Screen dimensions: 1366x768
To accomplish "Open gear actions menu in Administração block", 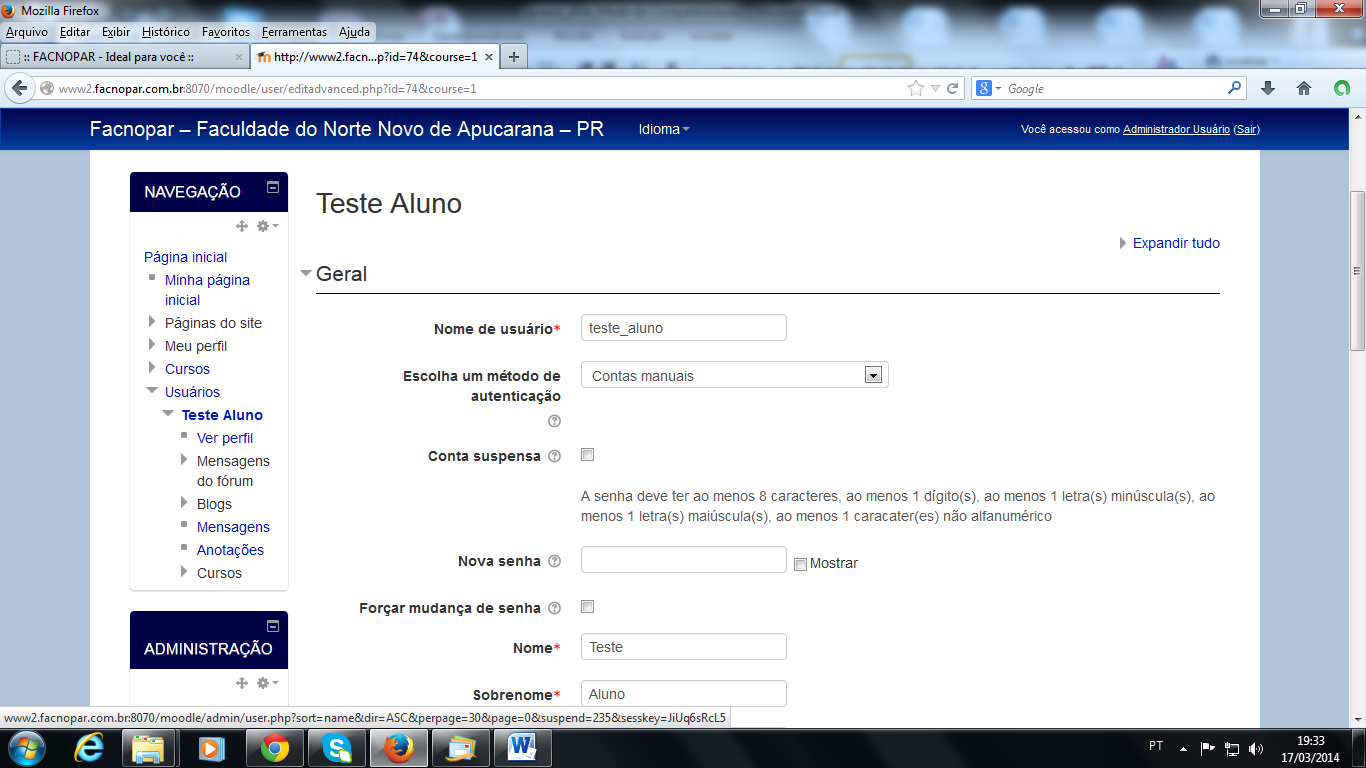I will [x=267, y=683].
